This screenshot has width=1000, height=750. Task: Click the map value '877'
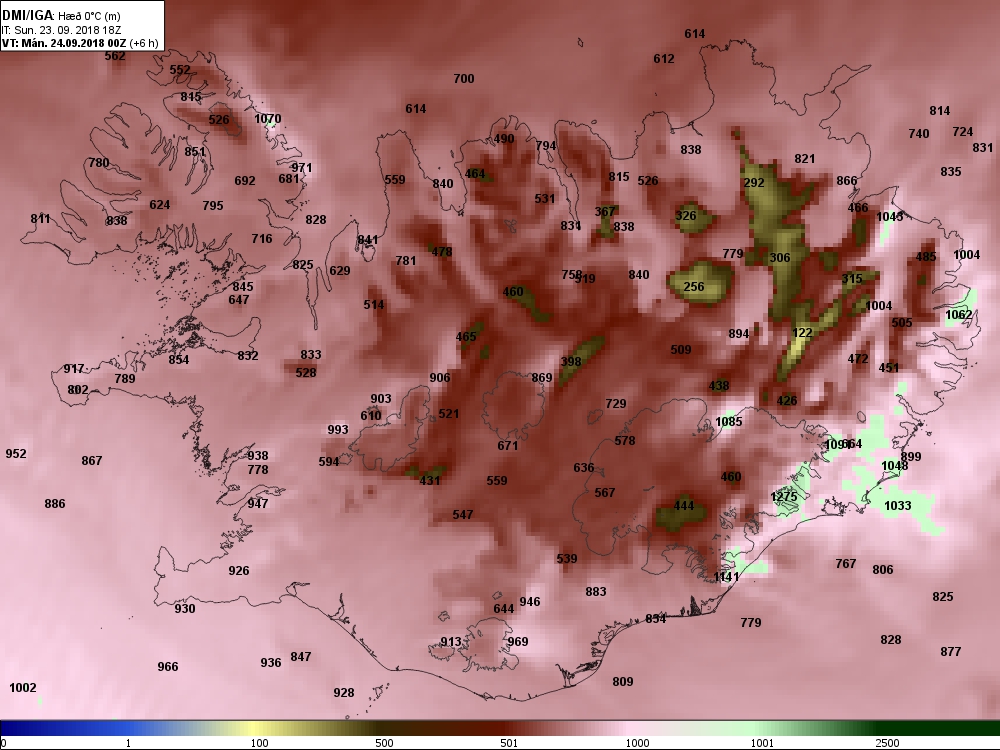tap(951, 652)
